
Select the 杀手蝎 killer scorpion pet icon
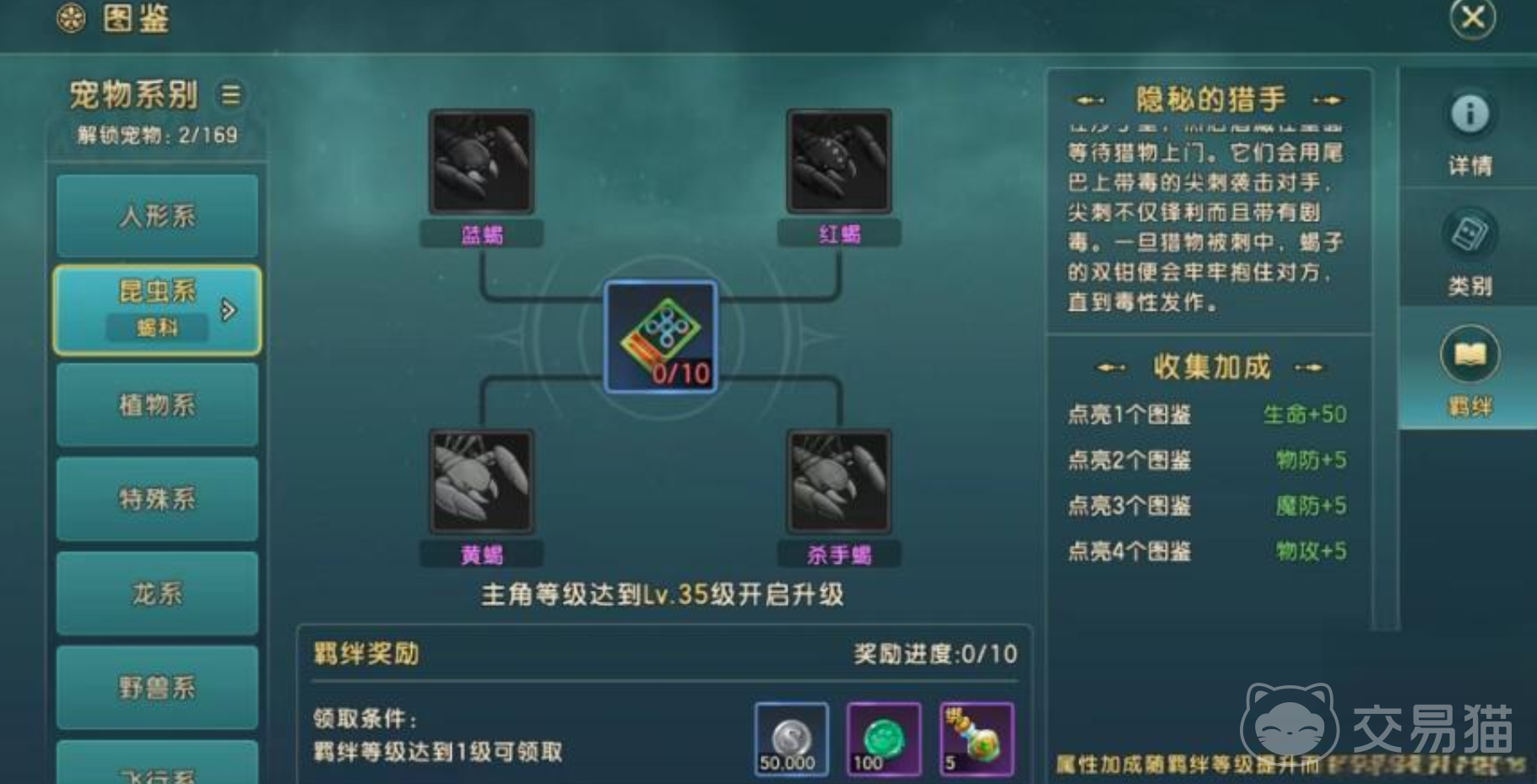839,482
